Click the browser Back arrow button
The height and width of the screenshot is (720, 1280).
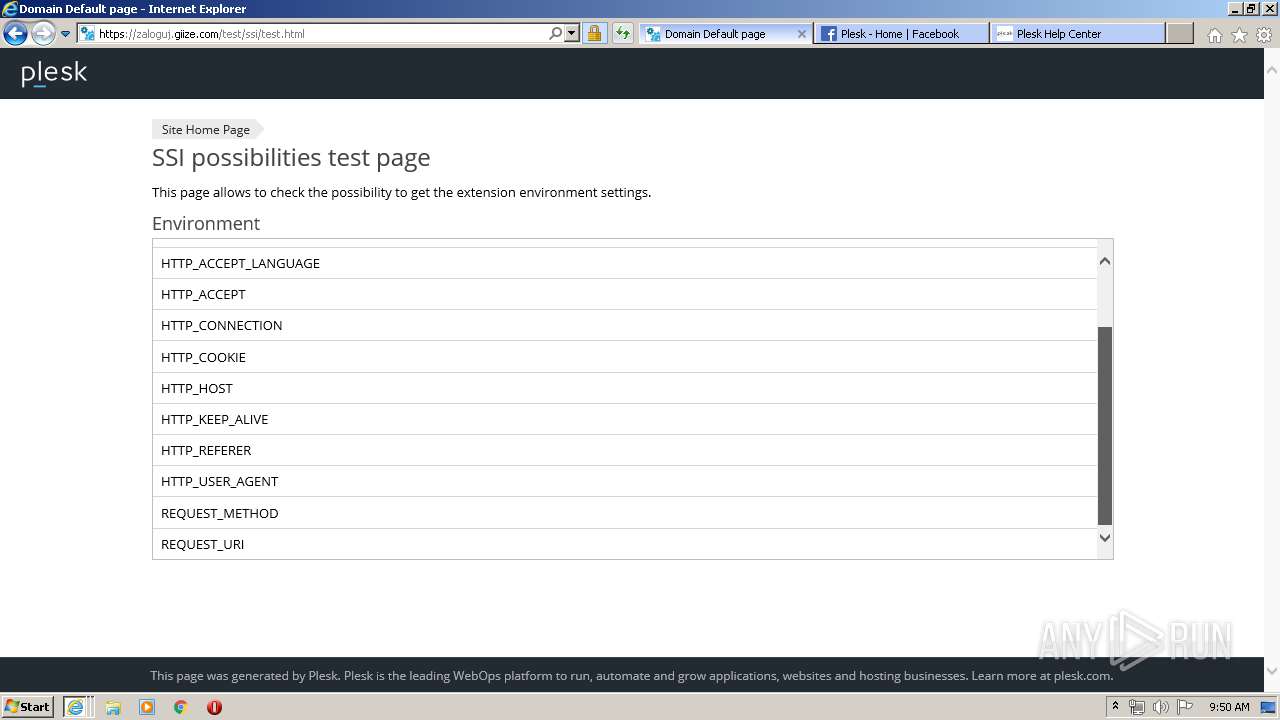pos(15,33)
